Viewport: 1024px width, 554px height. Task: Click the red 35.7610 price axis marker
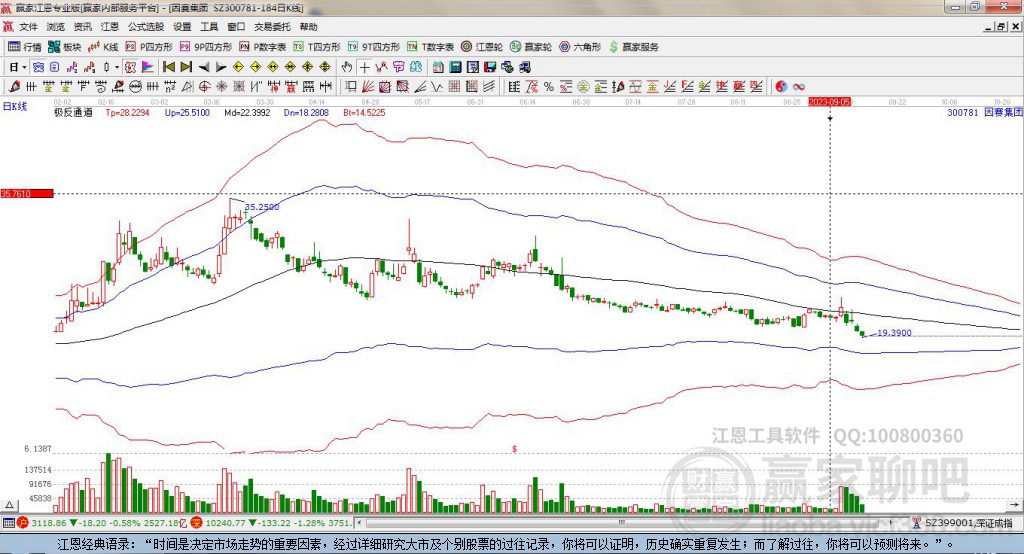pos(27,193)
